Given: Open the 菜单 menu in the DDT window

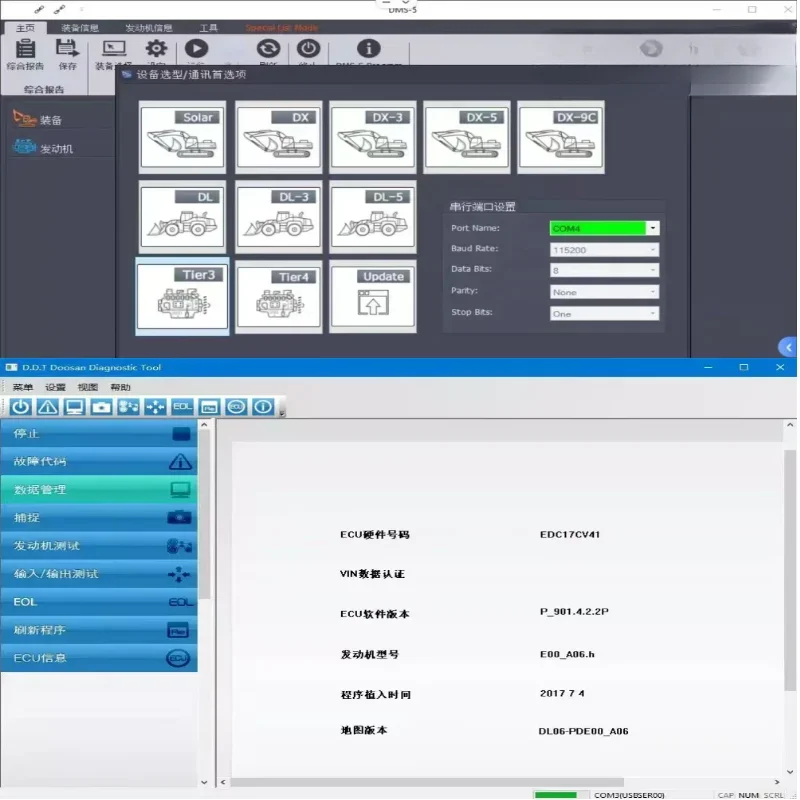Looking at the screenshot, I should click(x=22, y=387).
